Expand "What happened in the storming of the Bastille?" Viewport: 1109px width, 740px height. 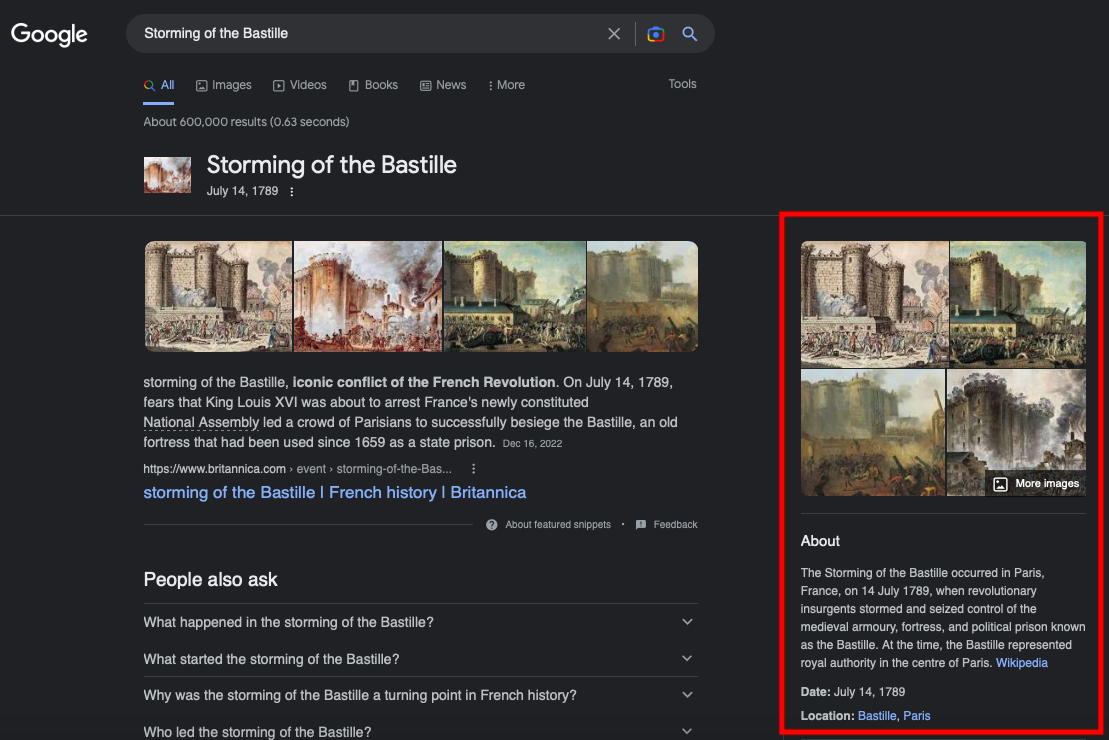pyautogui.click(x=420, y=622)
